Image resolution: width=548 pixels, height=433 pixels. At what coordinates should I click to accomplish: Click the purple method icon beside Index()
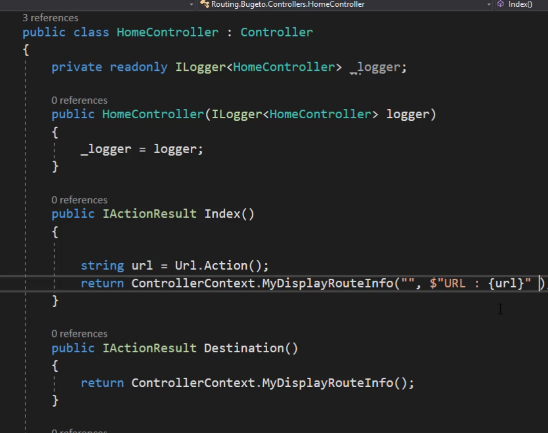point(501,4)
